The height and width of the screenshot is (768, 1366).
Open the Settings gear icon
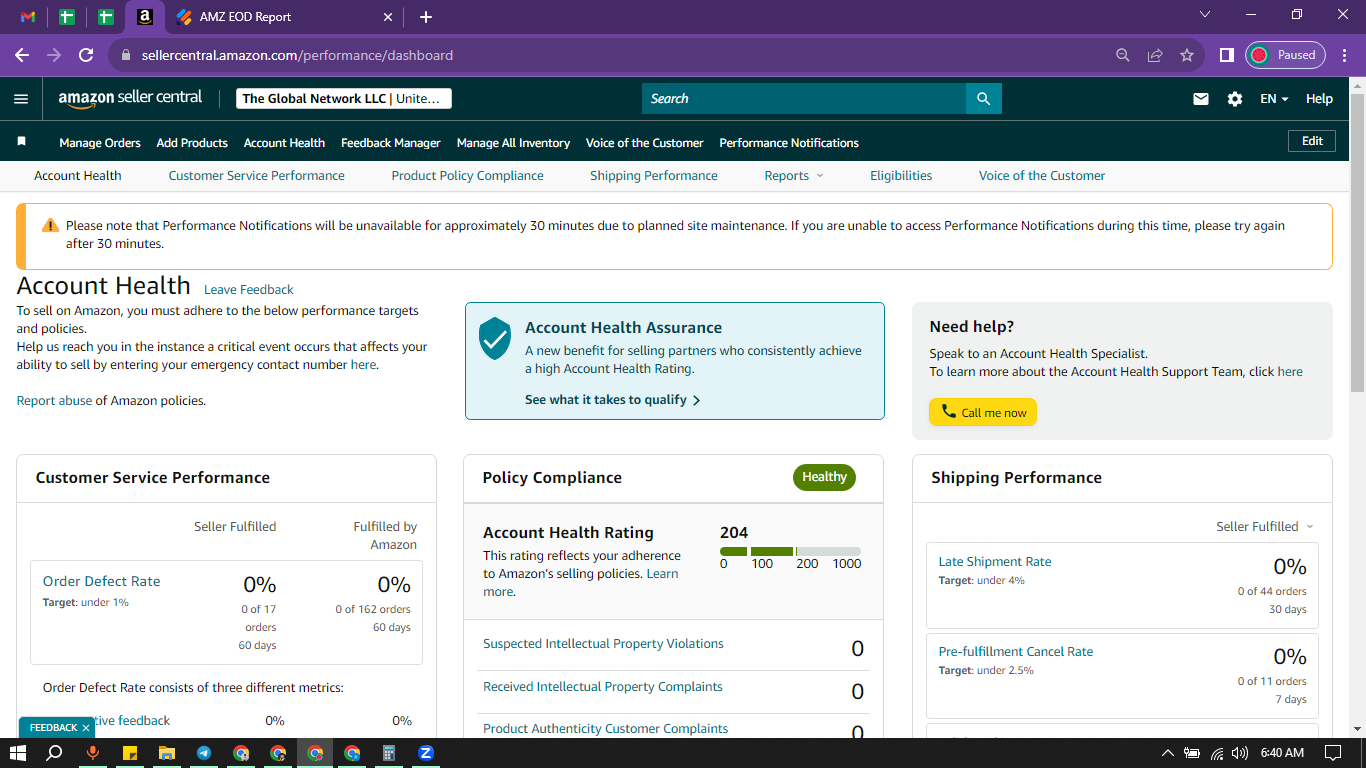pos(1235,99)
